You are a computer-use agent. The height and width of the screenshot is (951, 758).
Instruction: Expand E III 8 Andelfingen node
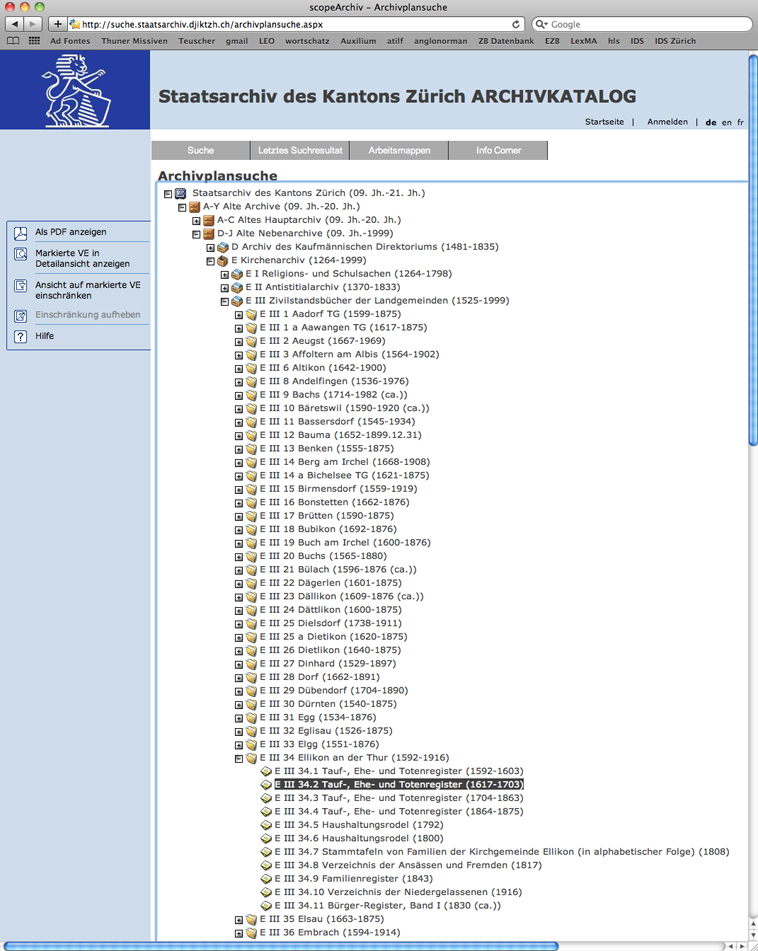tap(239, 382)
